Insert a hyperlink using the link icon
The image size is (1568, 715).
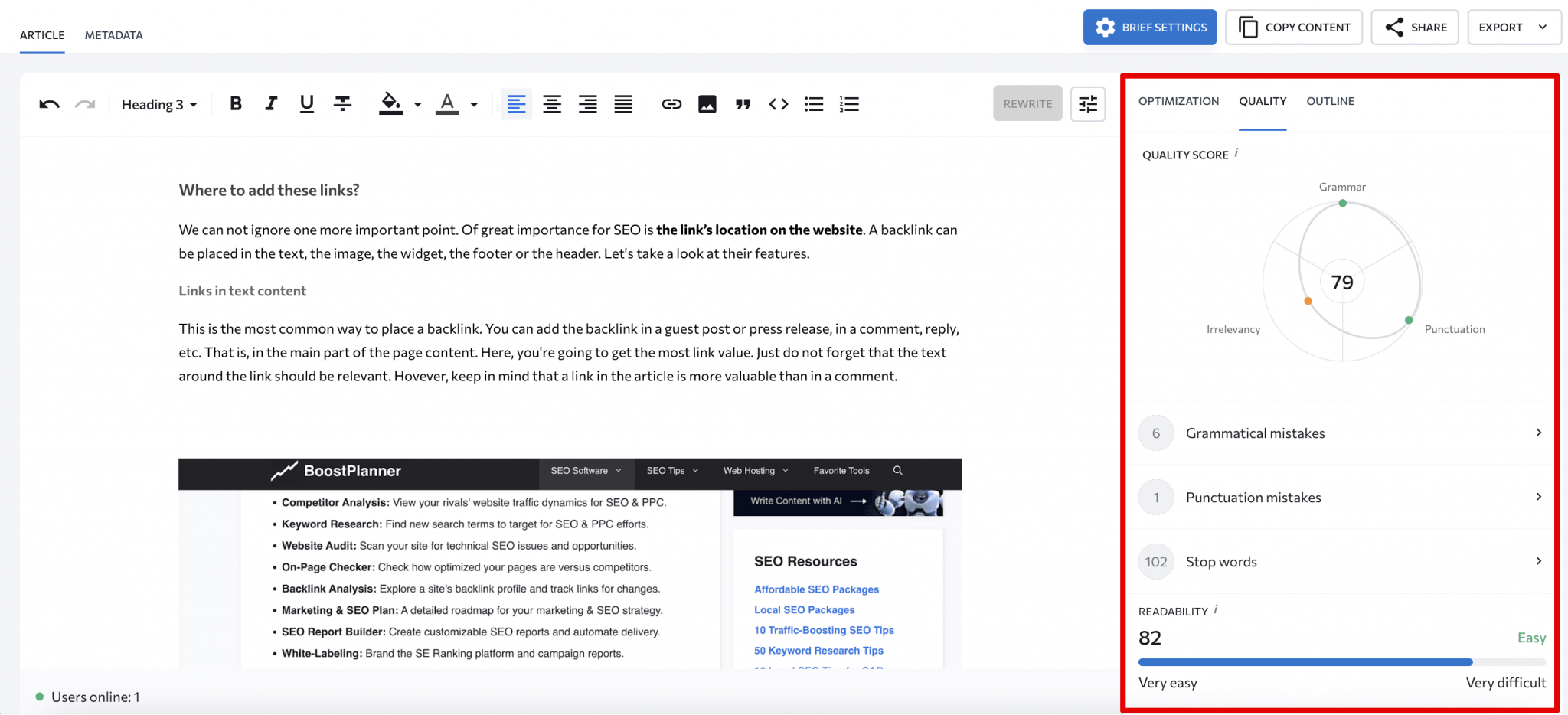(x=671, y=103)
